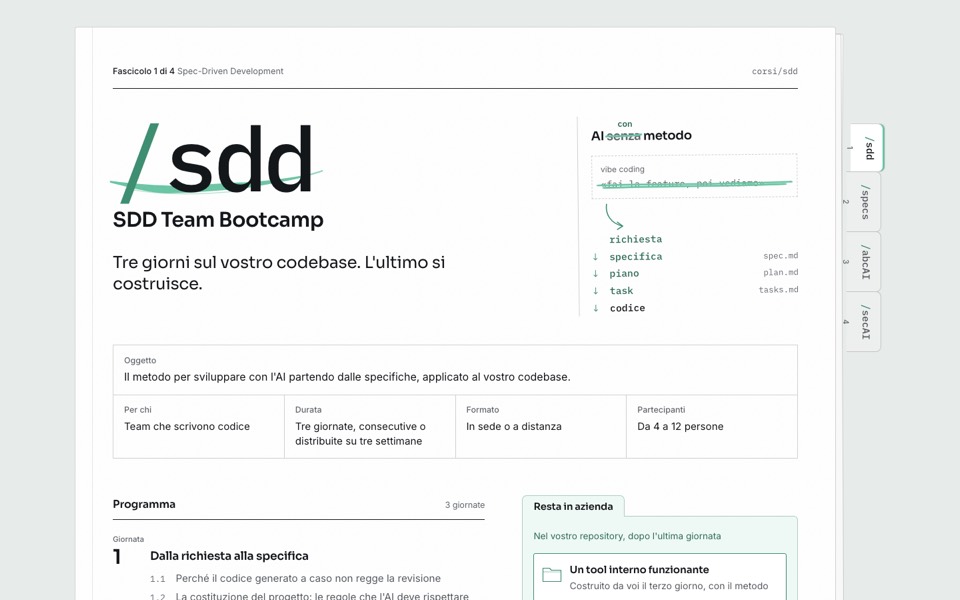Click the down arrow next to task
Image resolution: width=960 pixels, height=600 pixels.
click(595, 291)
